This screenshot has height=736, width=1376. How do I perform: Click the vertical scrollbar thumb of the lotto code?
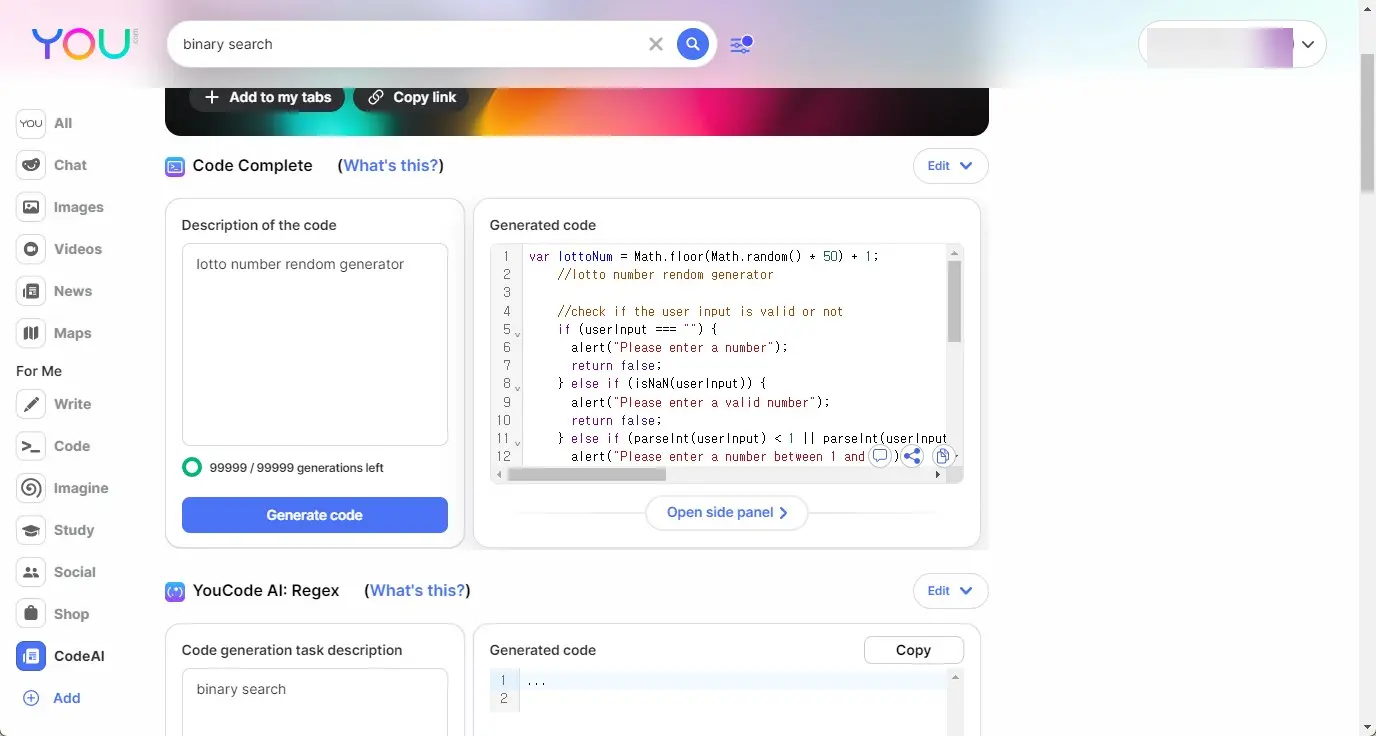pyautogui.click(x=954, y=301)
